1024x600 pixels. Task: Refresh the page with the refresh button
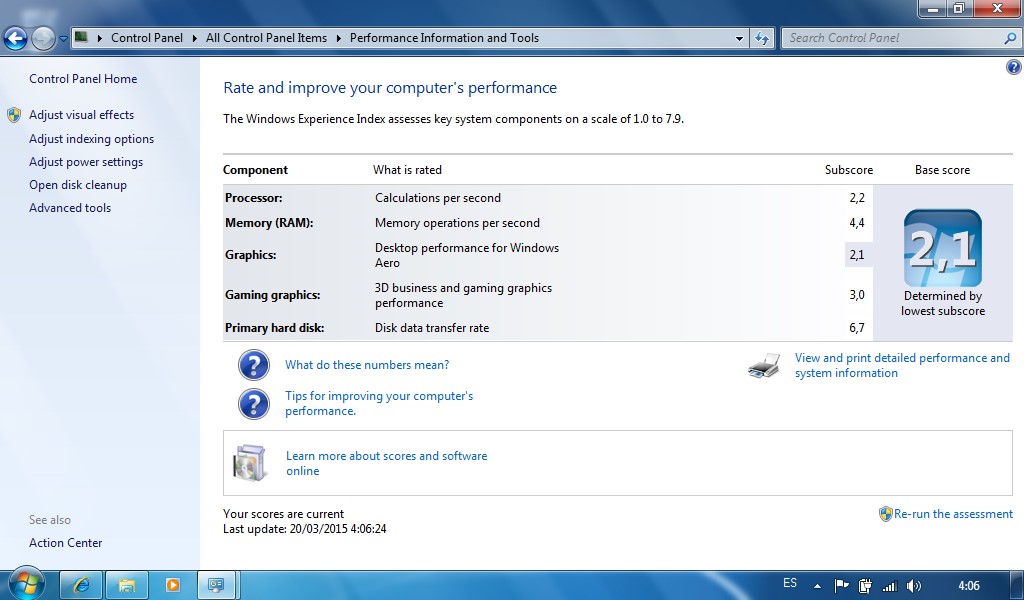pos(762,38)
